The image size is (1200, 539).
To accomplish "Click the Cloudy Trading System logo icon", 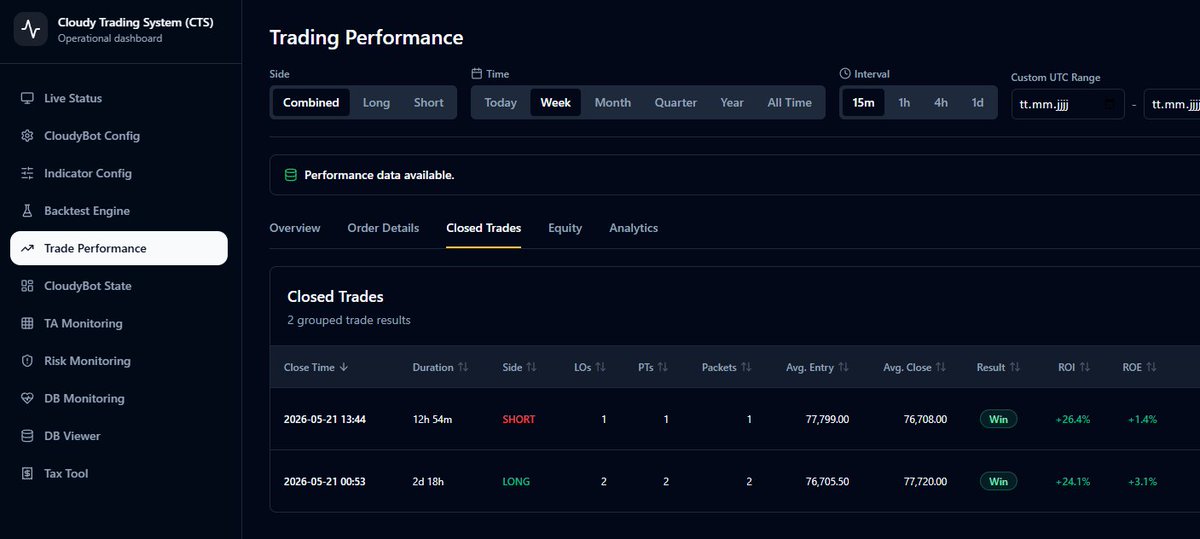I will tap(31, 30).
